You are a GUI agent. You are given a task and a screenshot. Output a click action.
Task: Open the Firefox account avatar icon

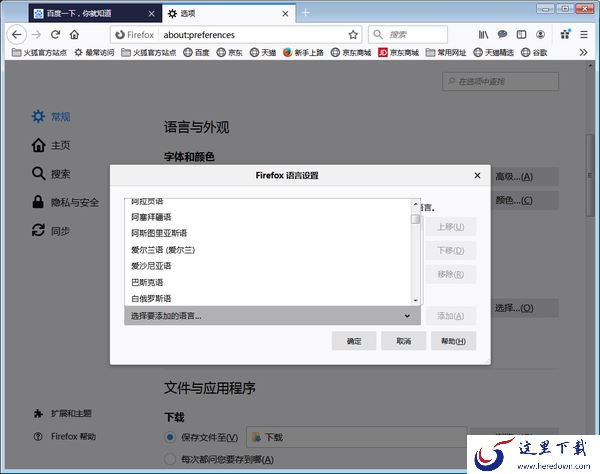pos(540,35)
